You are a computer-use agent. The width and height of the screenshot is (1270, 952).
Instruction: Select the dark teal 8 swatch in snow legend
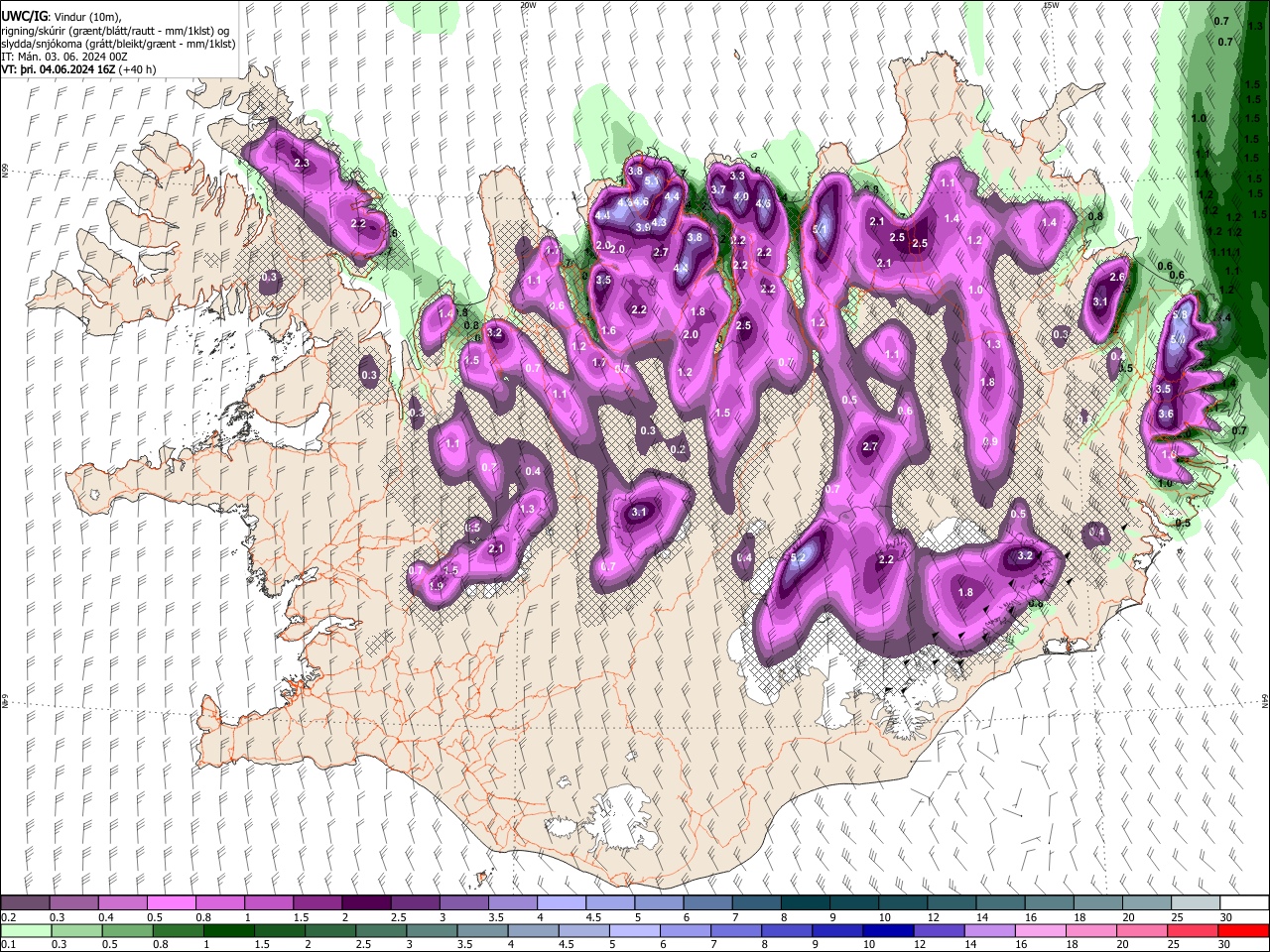[805, 903]
